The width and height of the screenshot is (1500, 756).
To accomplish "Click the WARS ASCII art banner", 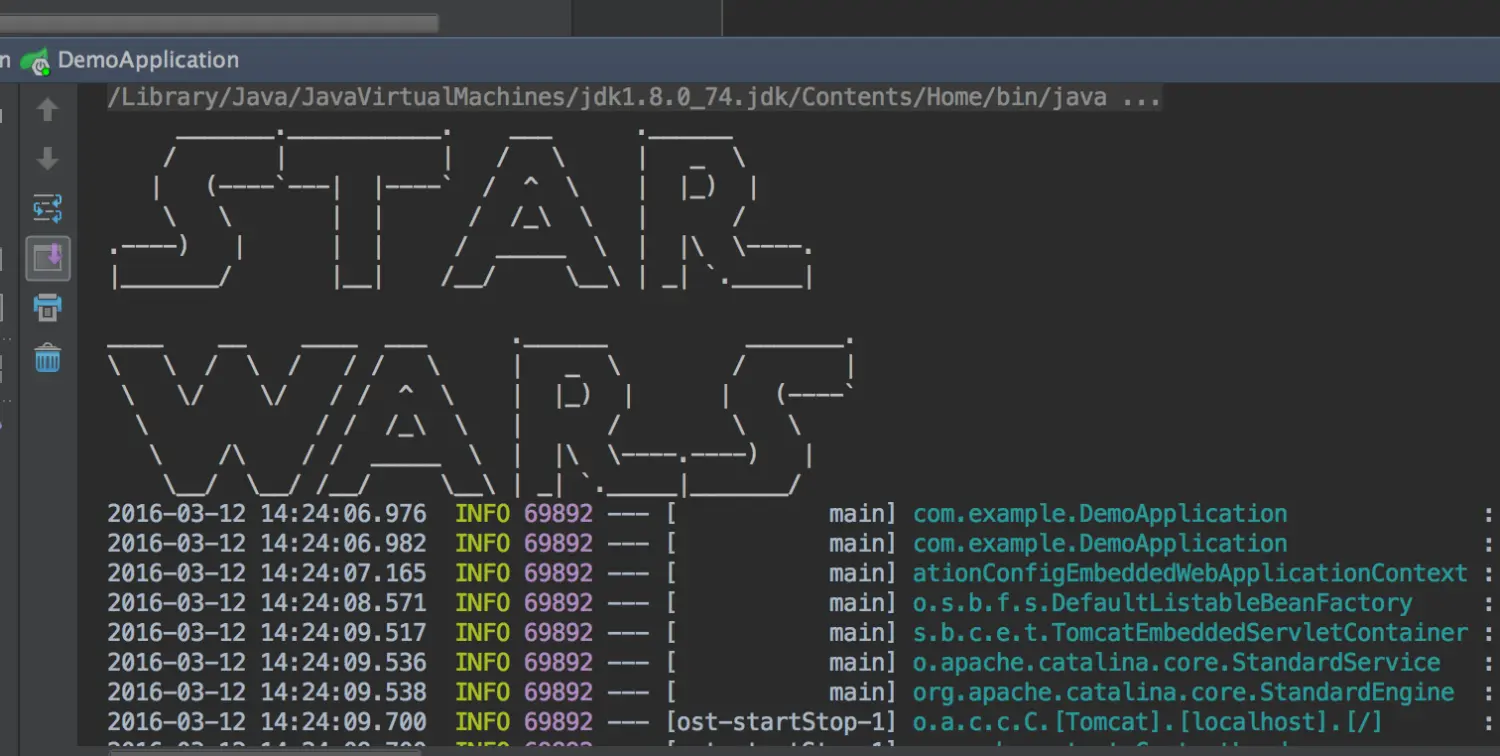I will coord(482,417).
